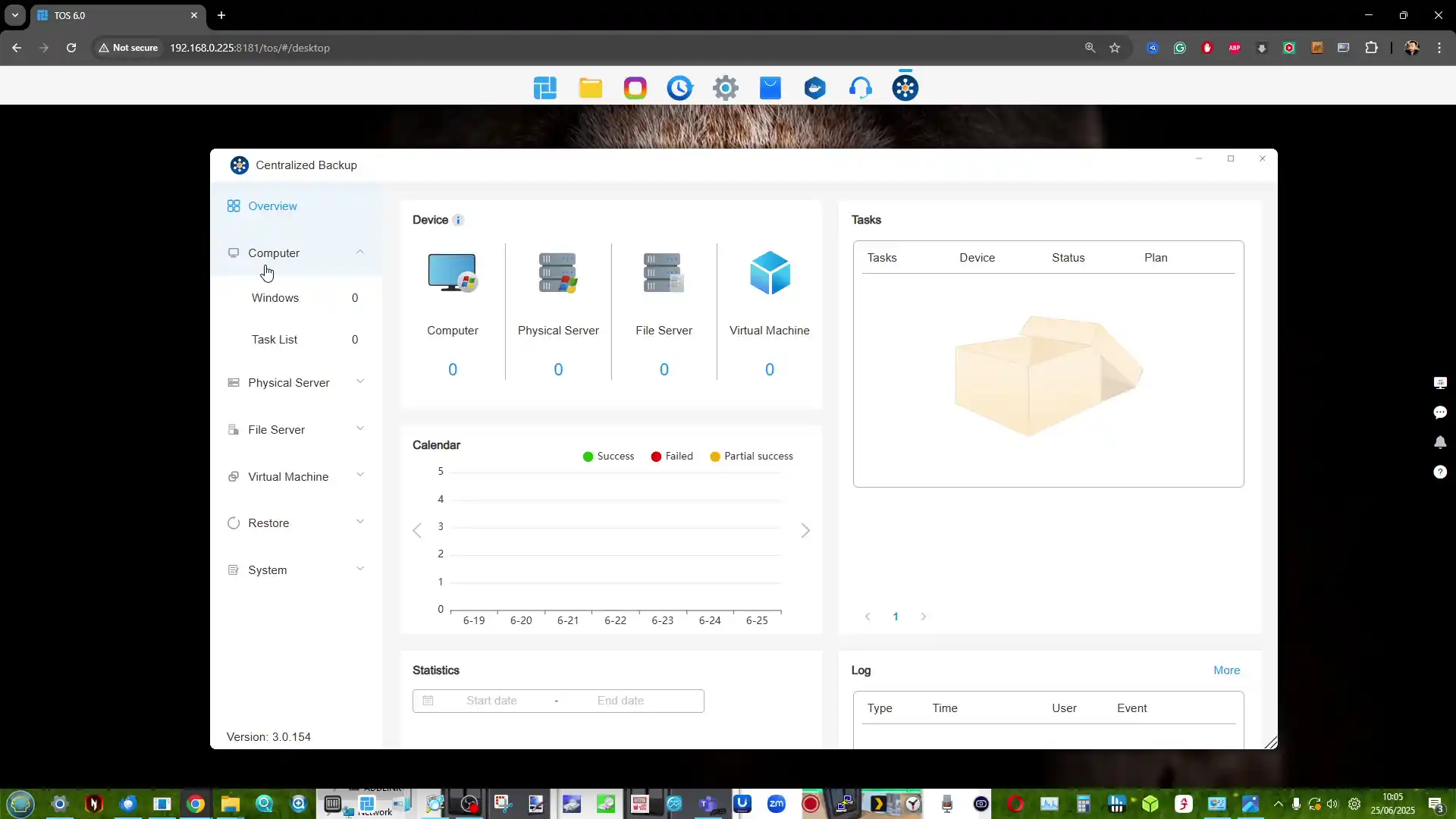This screenshot has height=819, width=1456.
Task: Open TOS desktop grid icon in dock
Action: (544, 88)
